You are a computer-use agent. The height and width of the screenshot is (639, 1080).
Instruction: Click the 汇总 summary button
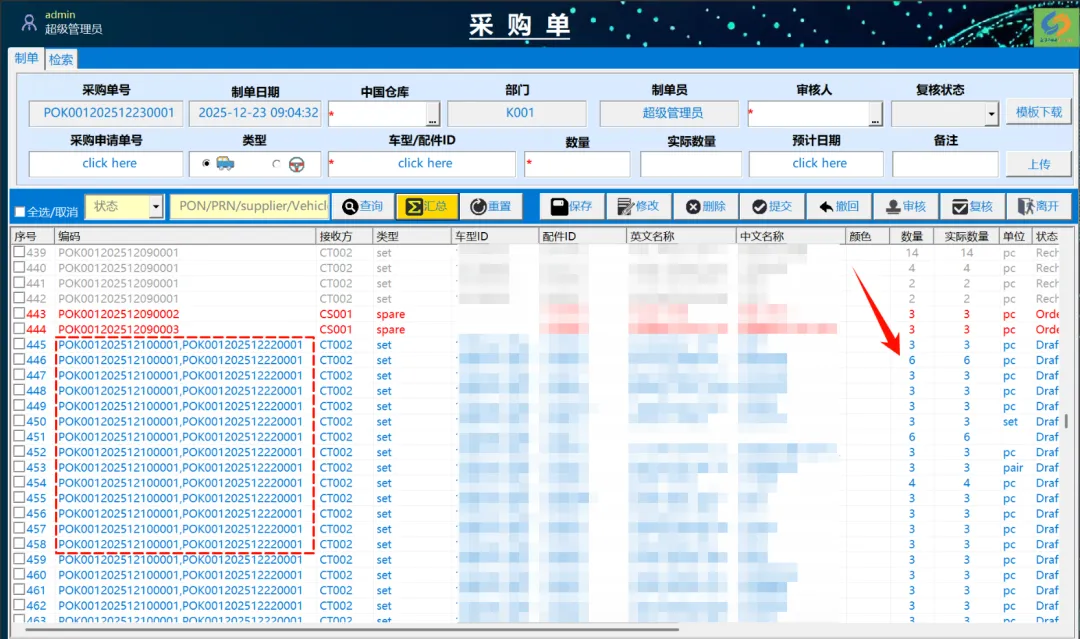tap(426, 206)
